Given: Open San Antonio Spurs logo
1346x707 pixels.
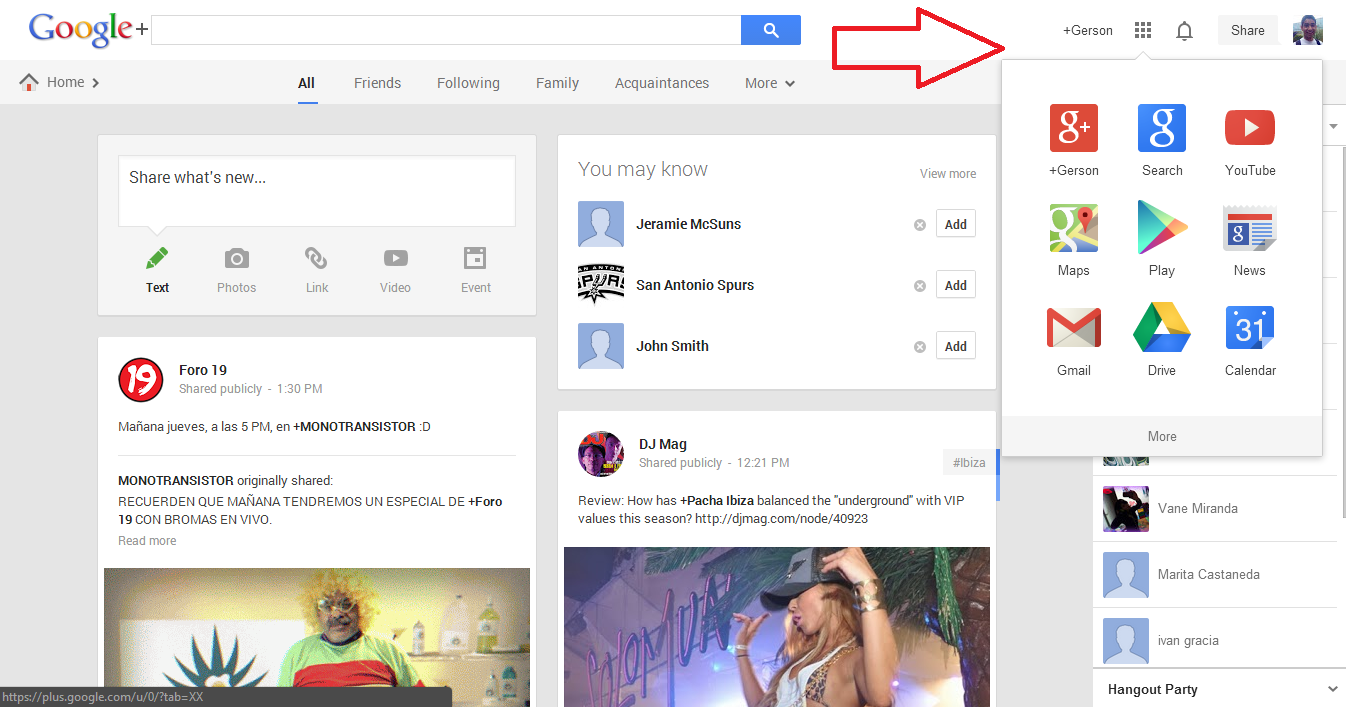Looking at the screenshot, I should 601,285.
